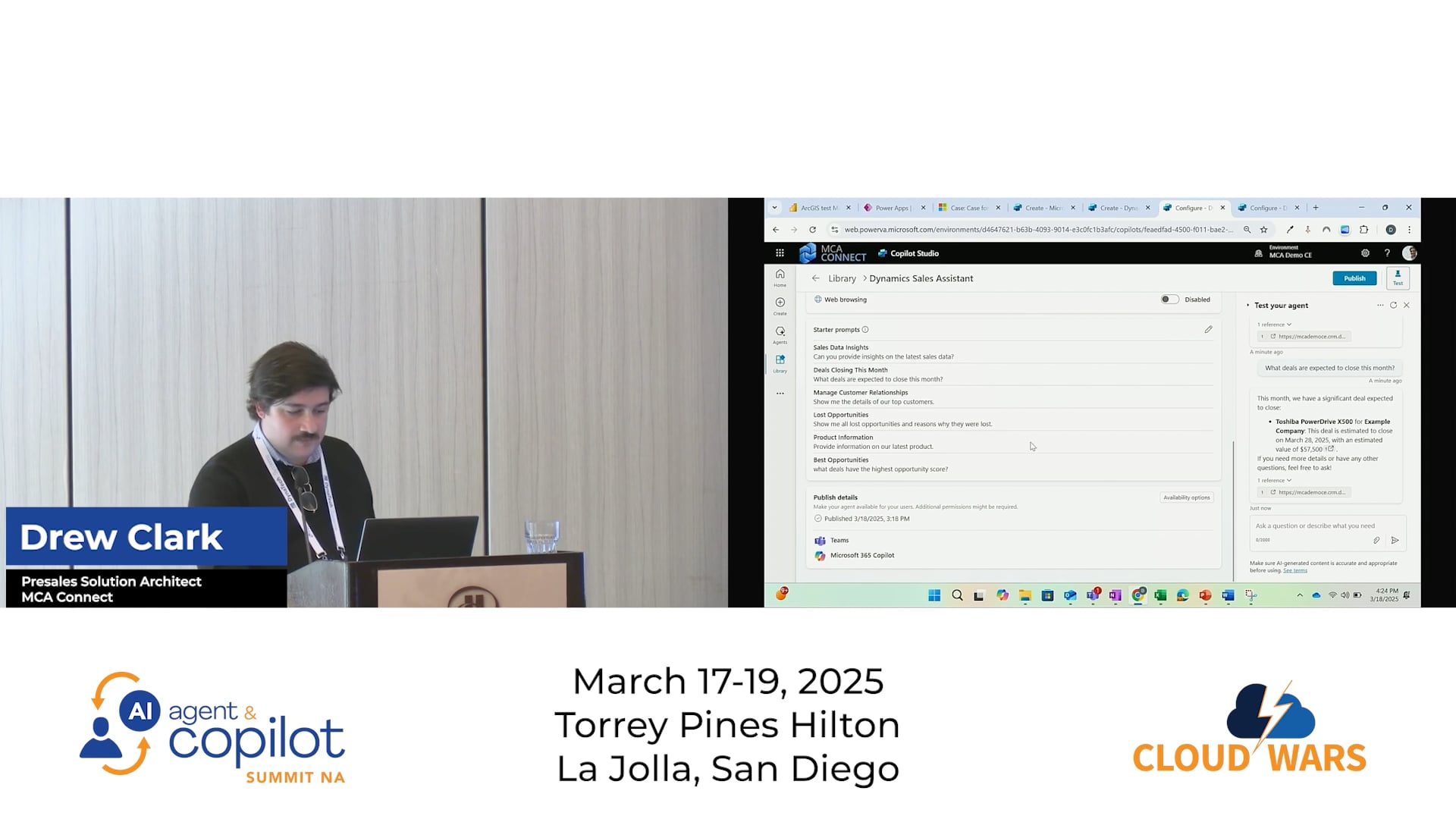Select the Teams channel entry
The width and height of the screenshot is (1456, 819).
tap(832, 541)
